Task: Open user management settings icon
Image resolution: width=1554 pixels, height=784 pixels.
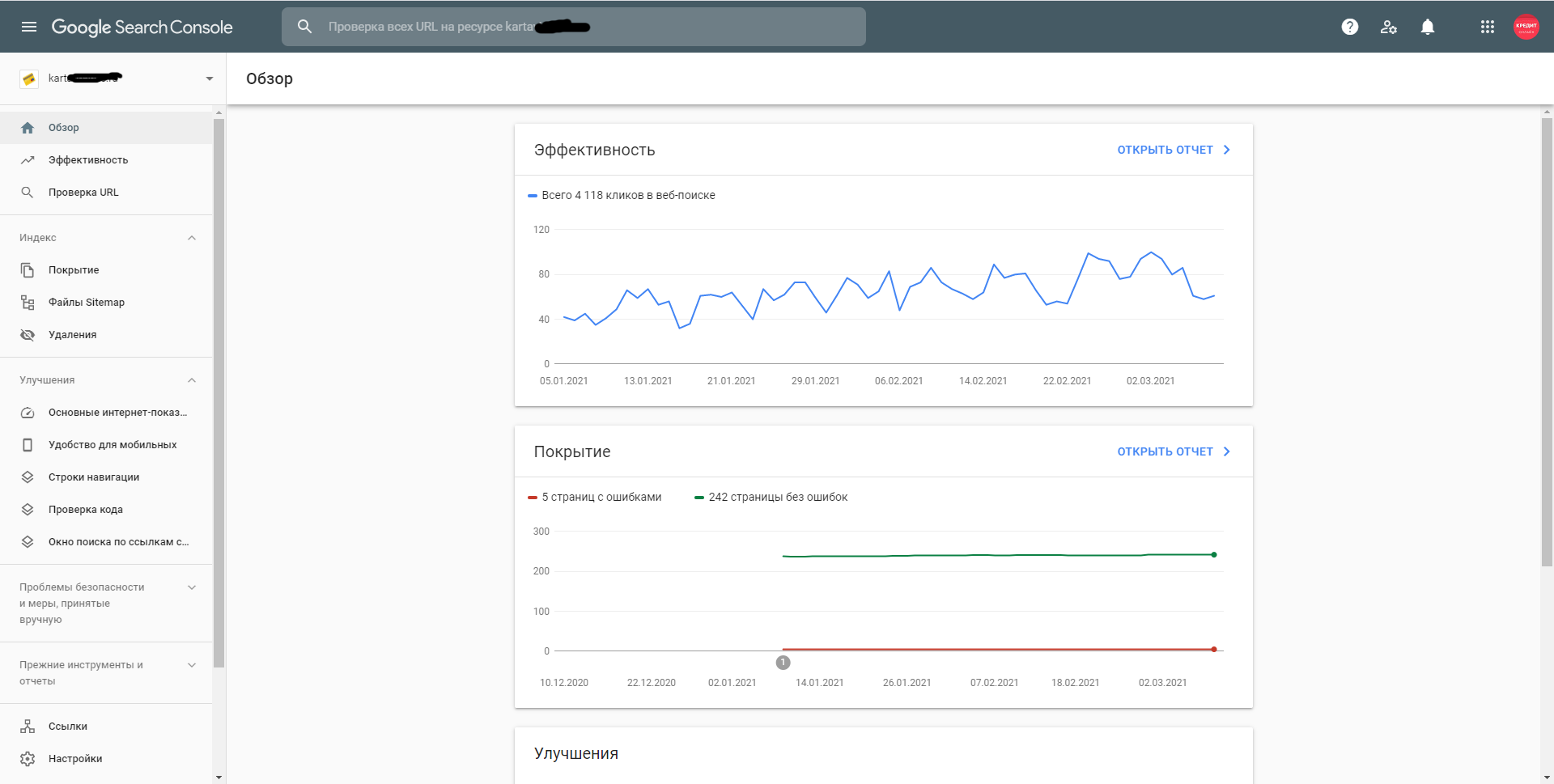Action: tap(1389, 27)
